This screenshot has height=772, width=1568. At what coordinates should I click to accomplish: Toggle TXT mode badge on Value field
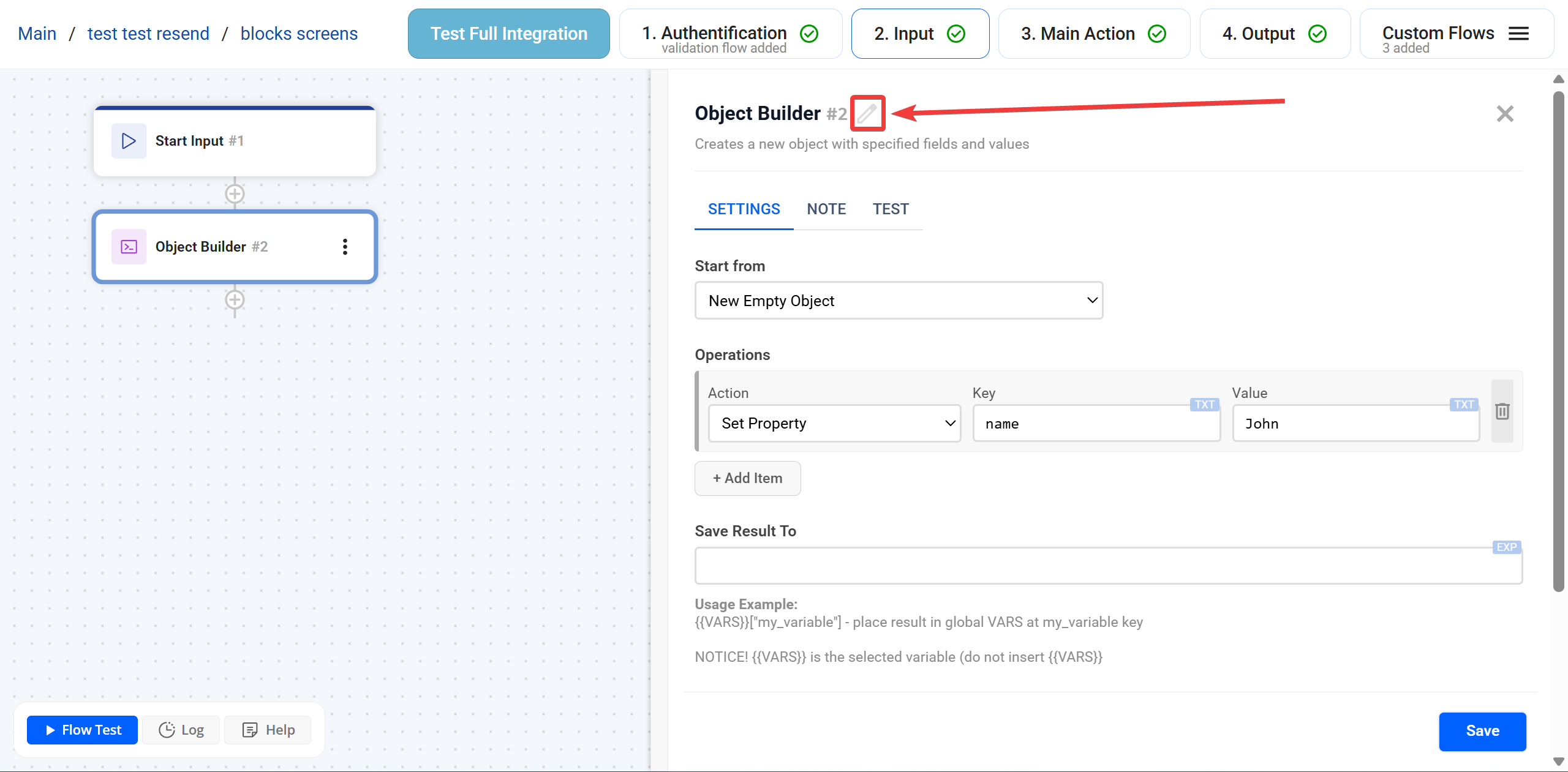1463,405
